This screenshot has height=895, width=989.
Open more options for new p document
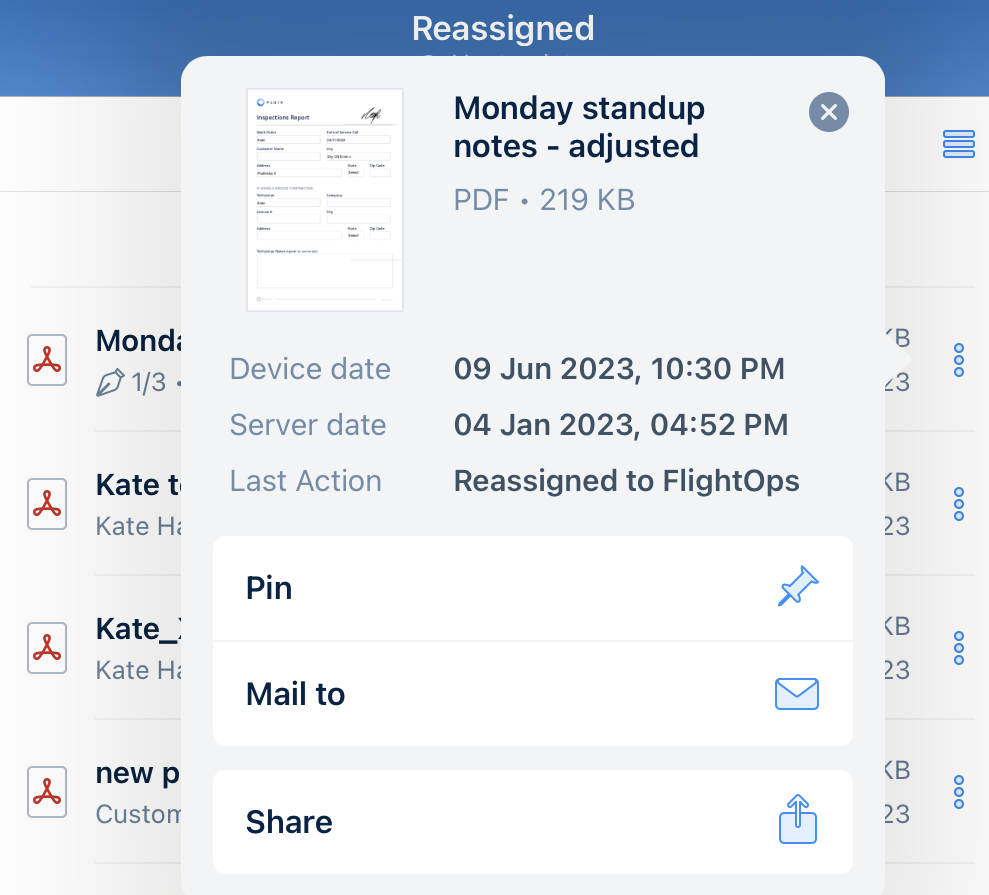pyautogui.click(x=958, y=792)
